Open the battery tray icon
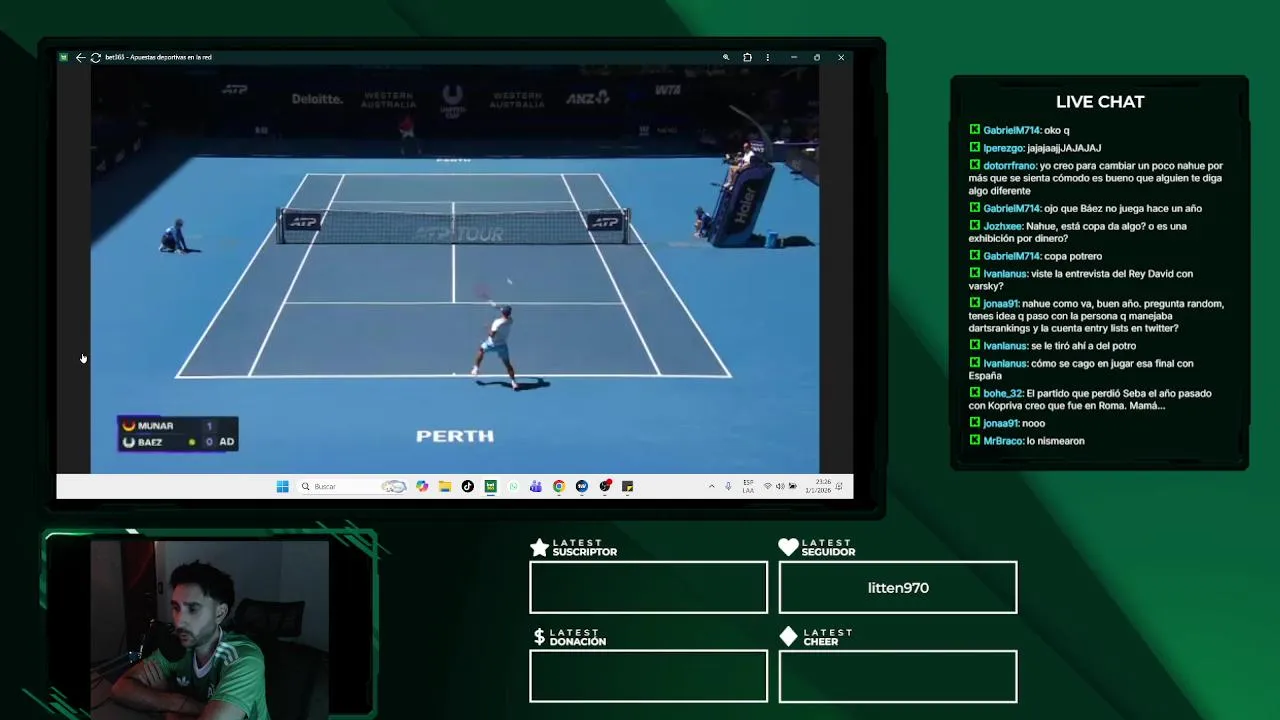This screenshot has height=720, width=1280. point(793,486)
